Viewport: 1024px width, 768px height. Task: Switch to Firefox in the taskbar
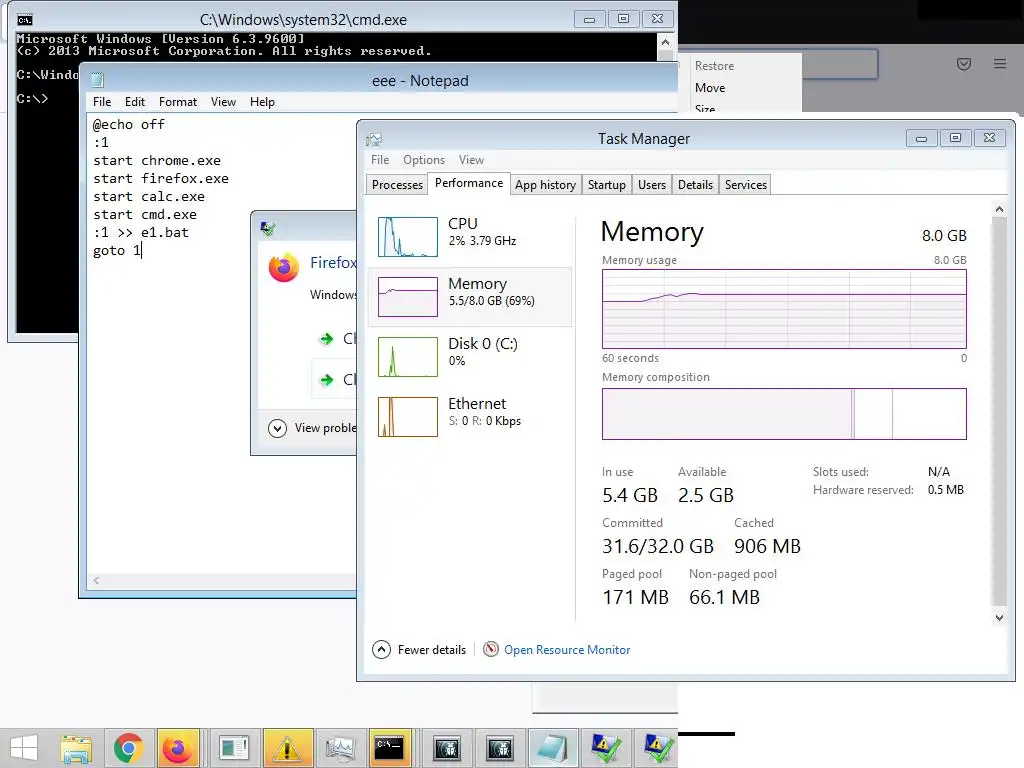(178, 748)
